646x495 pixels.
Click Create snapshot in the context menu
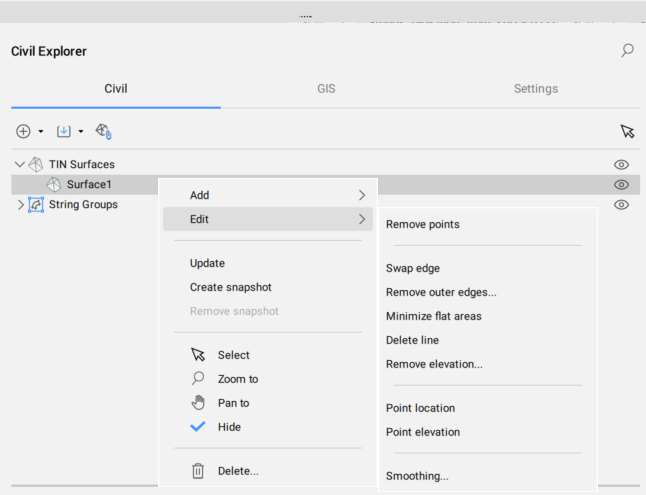point(230,287)
